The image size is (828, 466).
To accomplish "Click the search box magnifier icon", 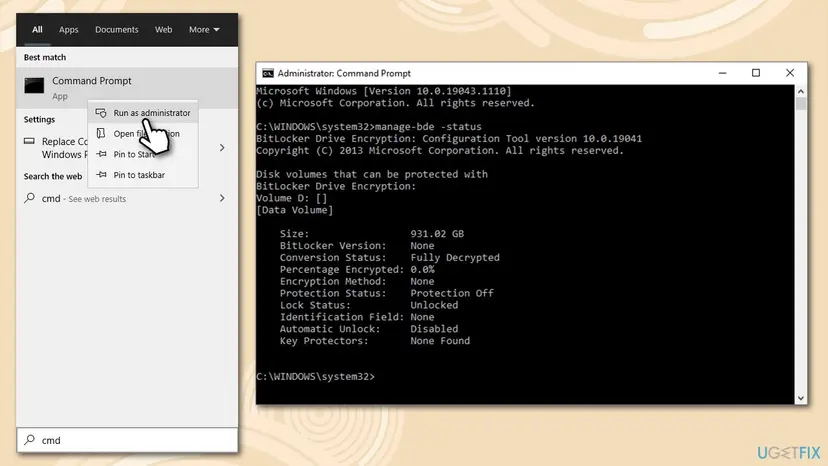I will (30, 440).
